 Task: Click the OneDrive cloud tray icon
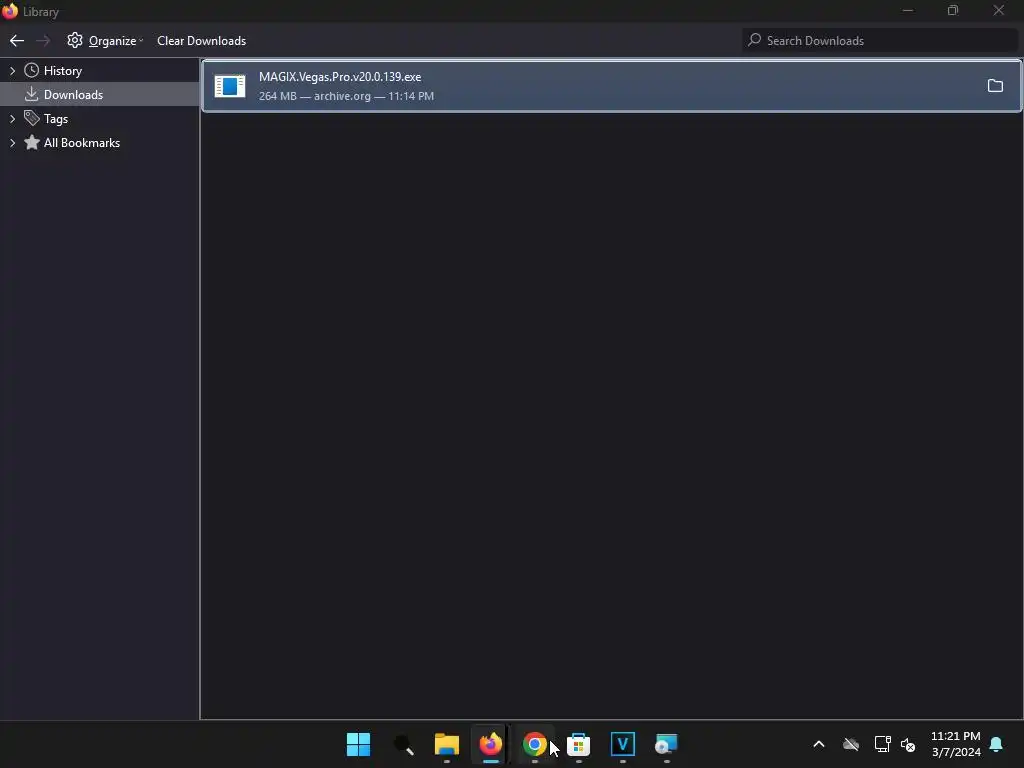coord(851,744)
